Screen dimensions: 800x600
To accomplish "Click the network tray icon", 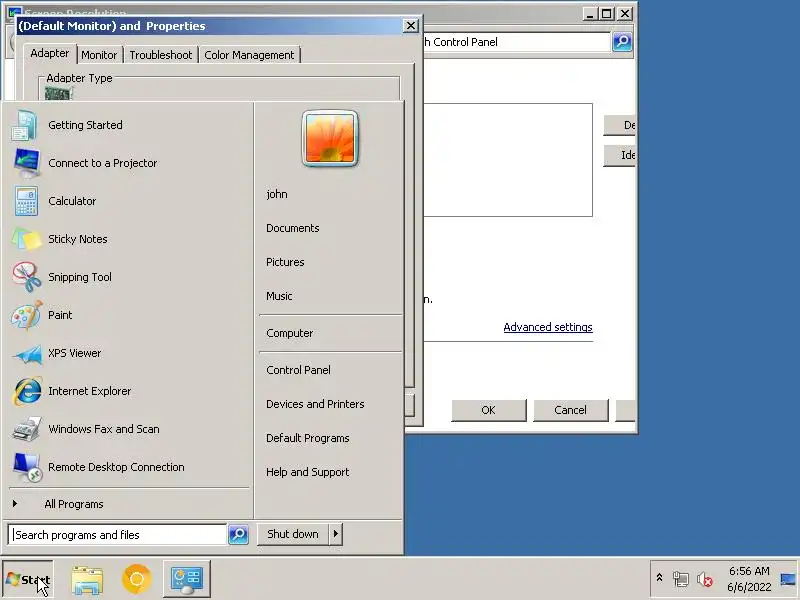I will click(x=681, y=579).
